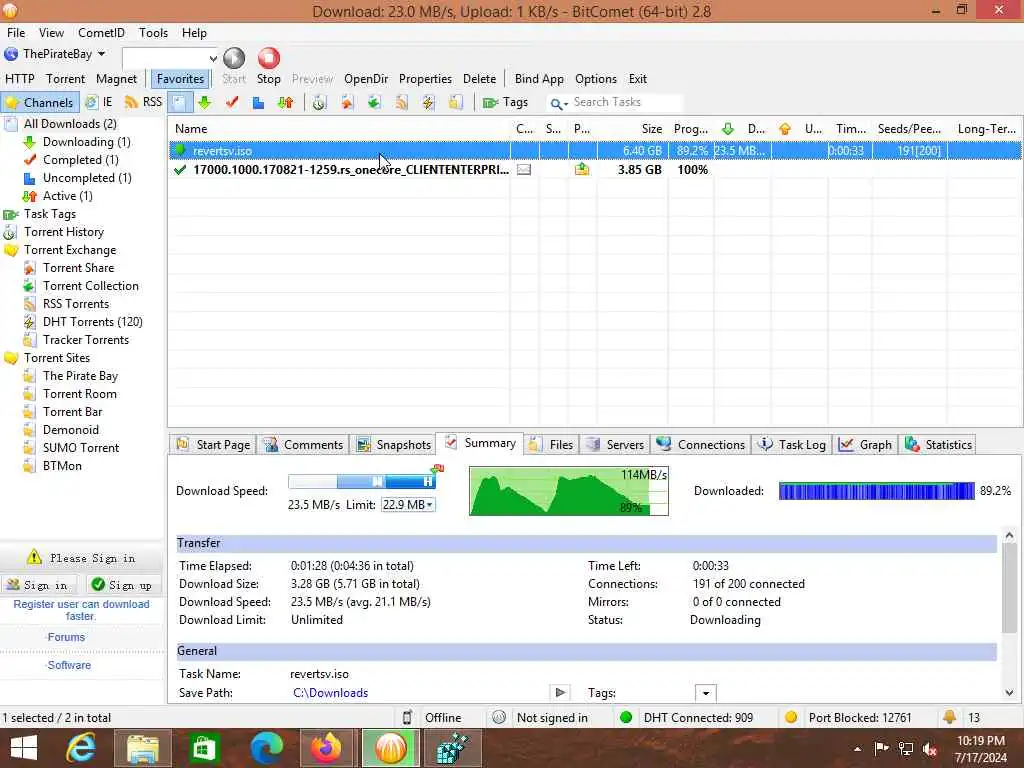Open the Start Page tab
Image resolution: width=1024 pixels, height=768 pixels.
click(x=213, y=445)
